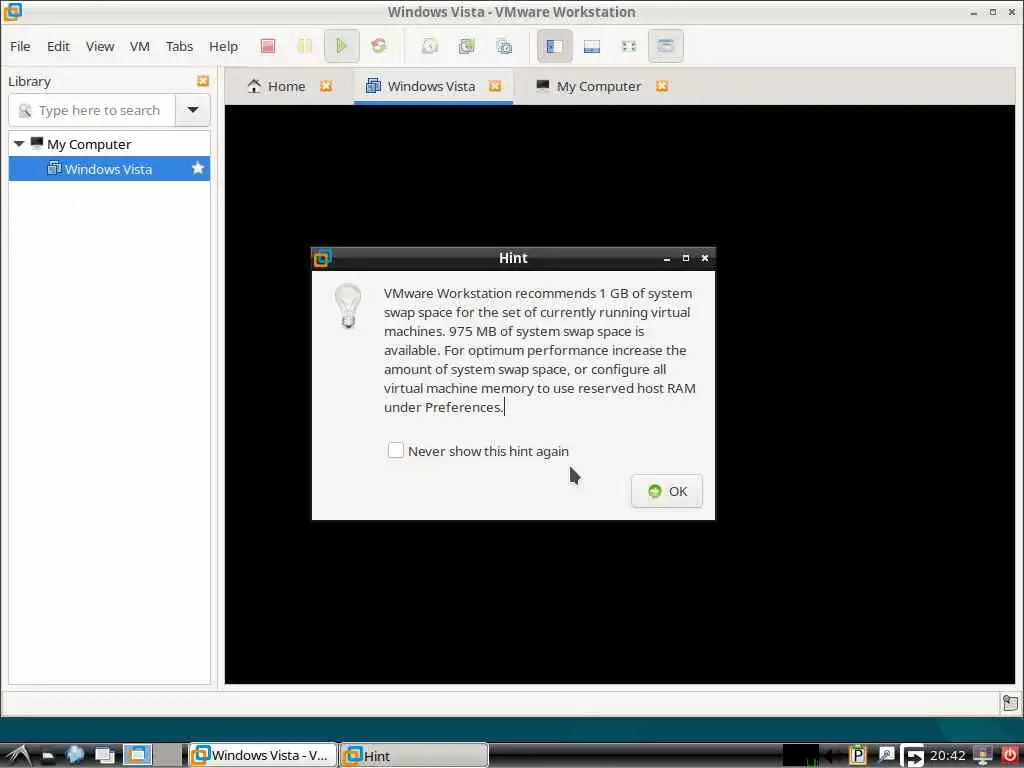The width and height of the screenshot is (1024, 768).
Task: Click OK in the Hint dialog
Action: (x=667, y=491)
